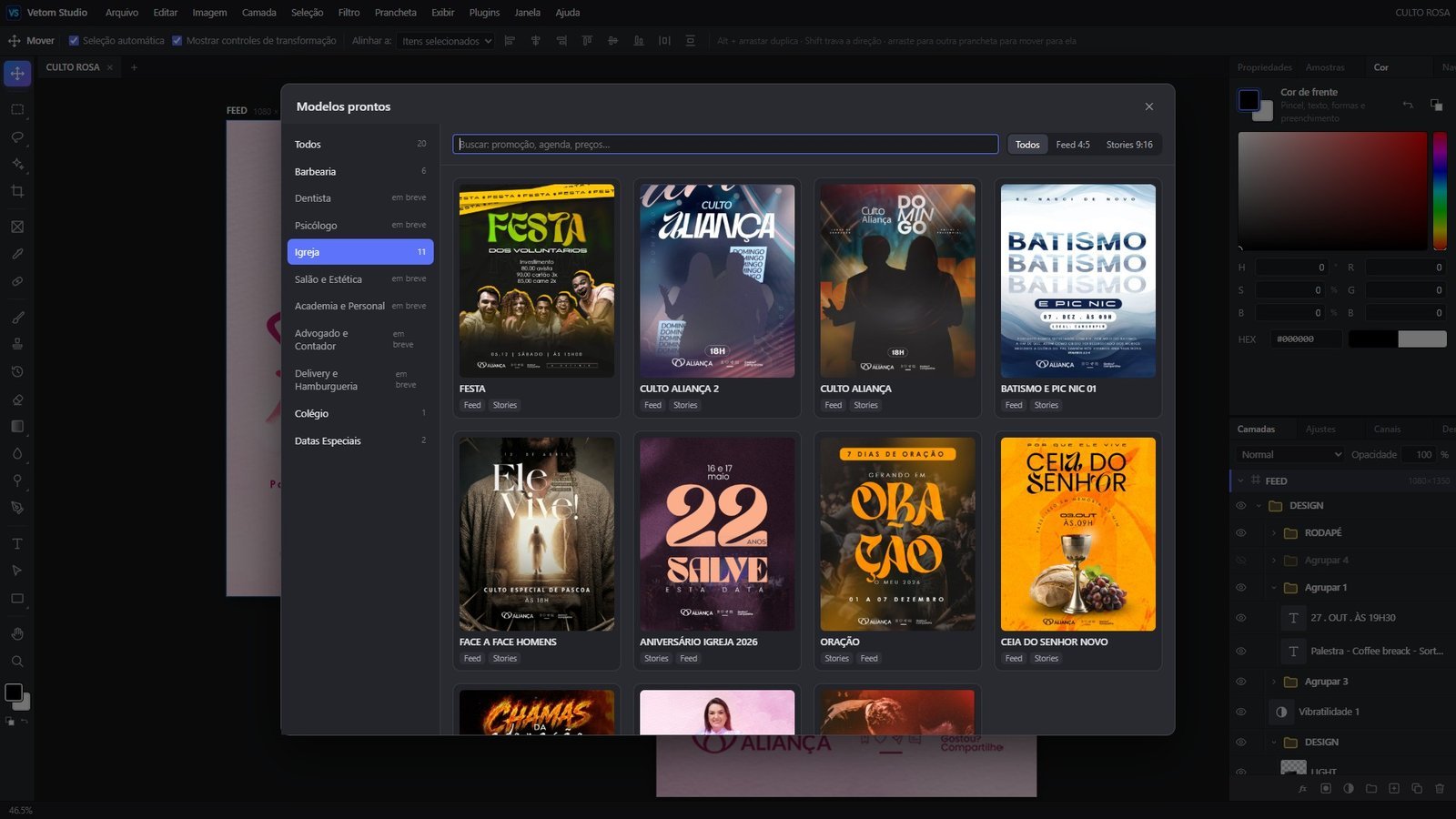
Task: Show the hidden Agrupar 4 group
Action: [x=1240, y=561]
